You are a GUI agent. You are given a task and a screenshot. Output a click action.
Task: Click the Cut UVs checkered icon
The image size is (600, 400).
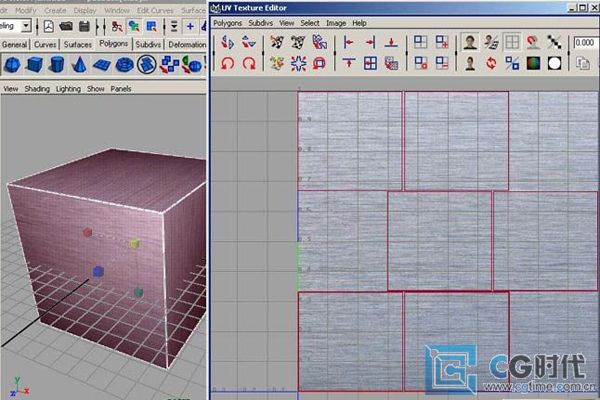coord(277,42)
